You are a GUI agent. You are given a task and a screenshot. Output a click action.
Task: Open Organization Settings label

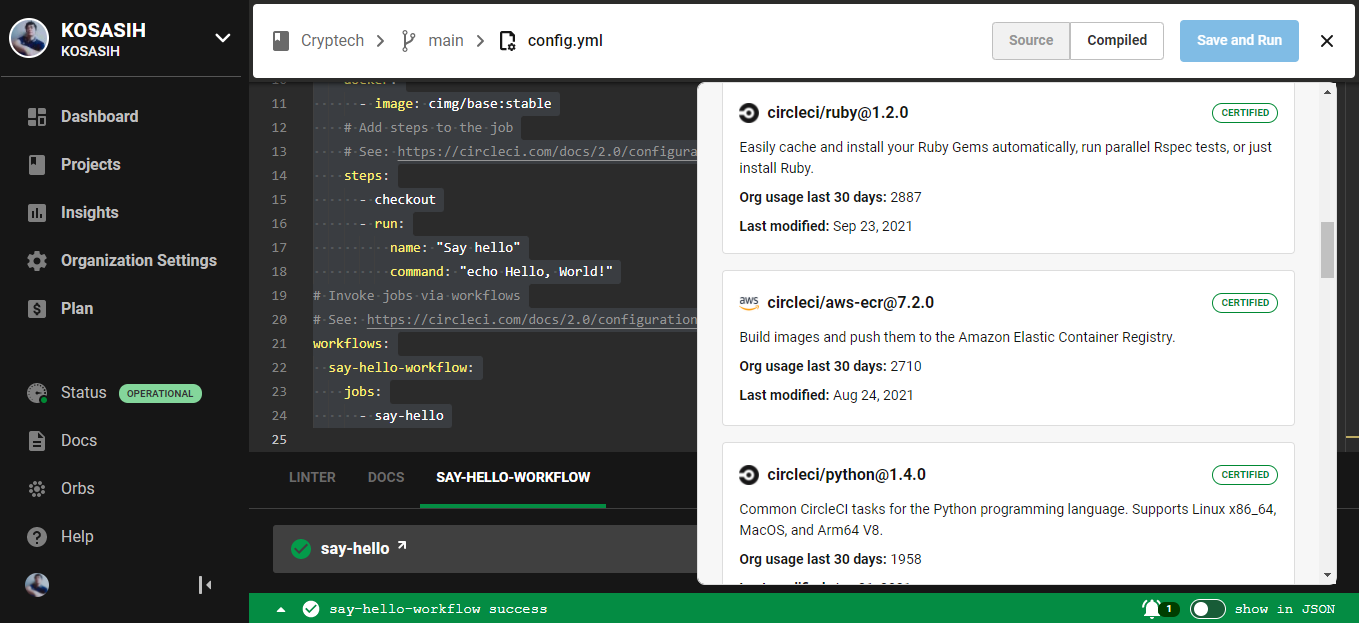(139, 261)
